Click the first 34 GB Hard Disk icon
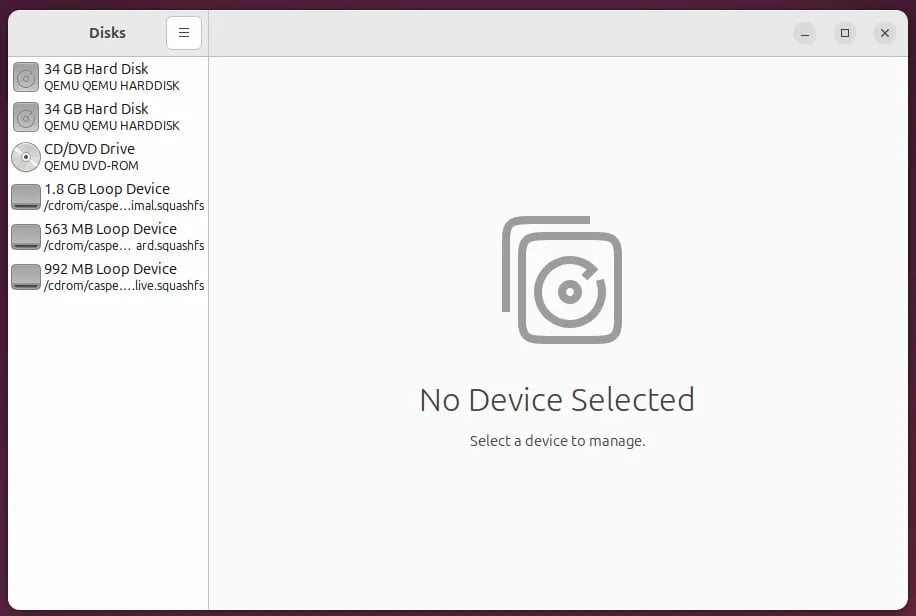 click(x=26, y=77)
